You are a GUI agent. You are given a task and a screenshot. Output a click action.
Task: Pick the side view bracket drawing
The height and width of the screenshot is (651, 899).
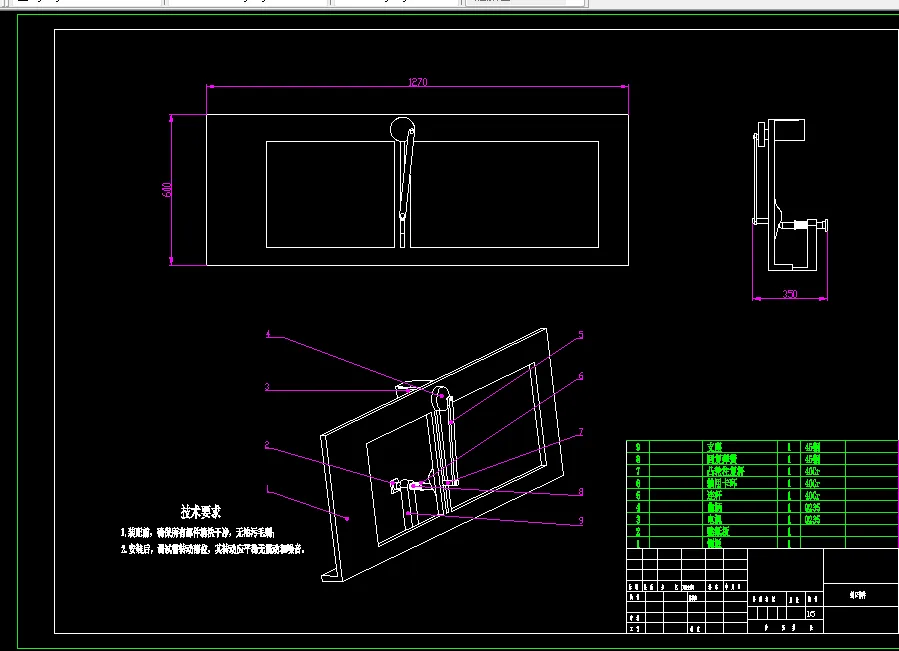(x=789, y=195)
